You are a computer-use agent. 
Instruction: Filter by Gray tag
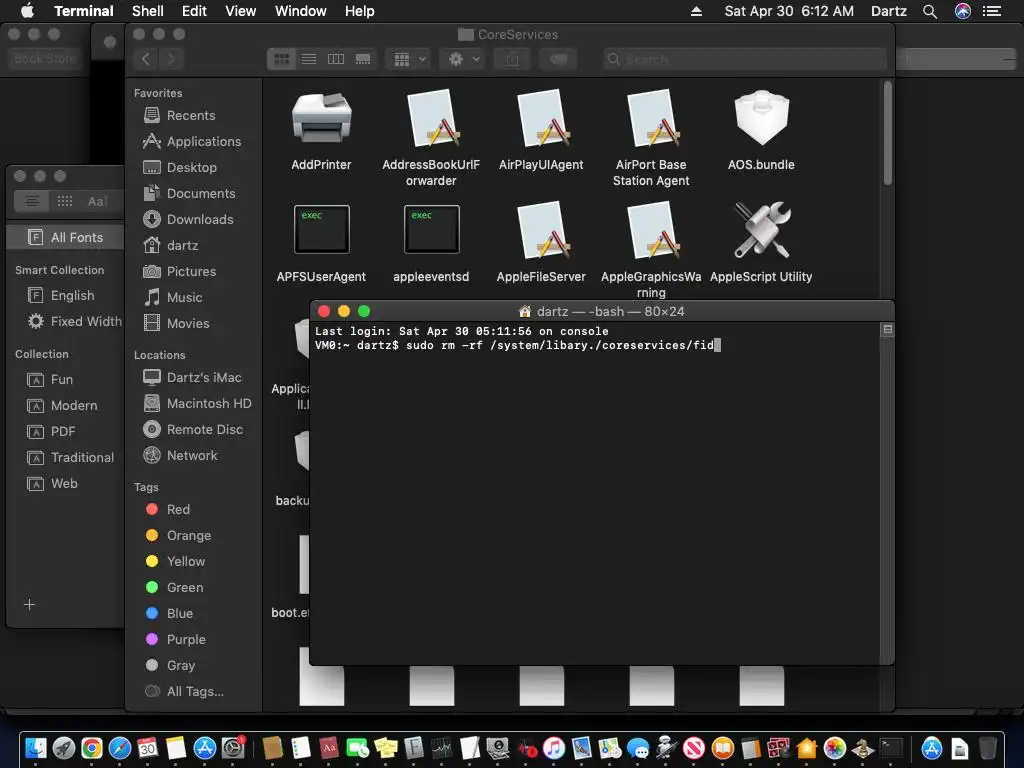coord(170,666)
